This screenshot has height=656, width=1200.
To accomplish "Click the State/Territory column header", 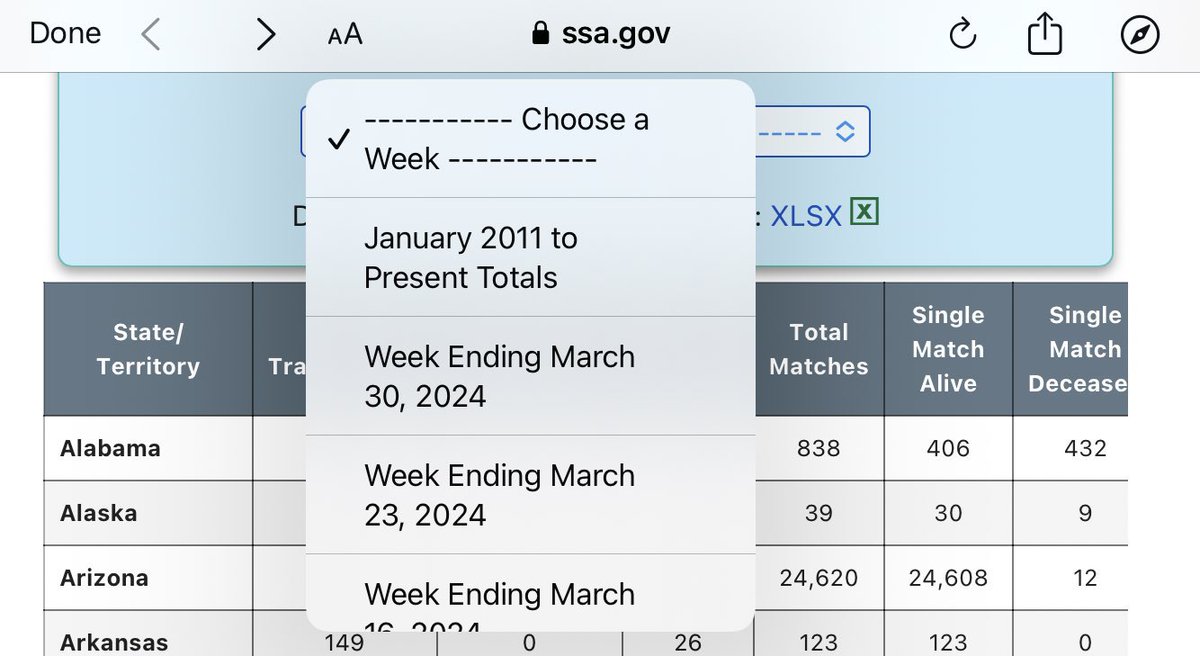I will [148, 349].
